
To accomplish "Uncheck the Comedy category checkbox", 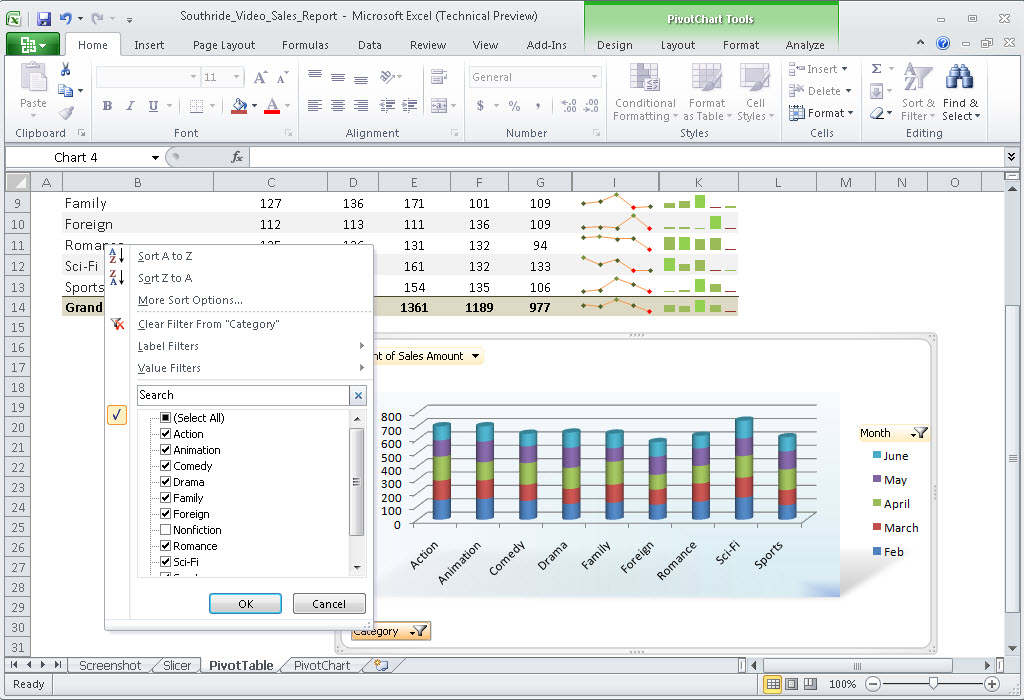I will pos(166,465).
